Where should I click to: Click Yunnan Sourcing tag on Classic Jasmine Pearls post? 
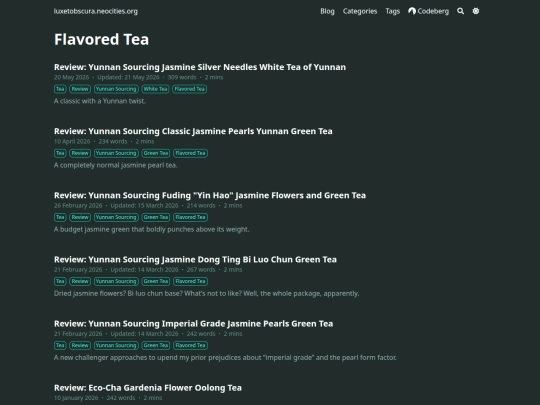click(116, 153)
